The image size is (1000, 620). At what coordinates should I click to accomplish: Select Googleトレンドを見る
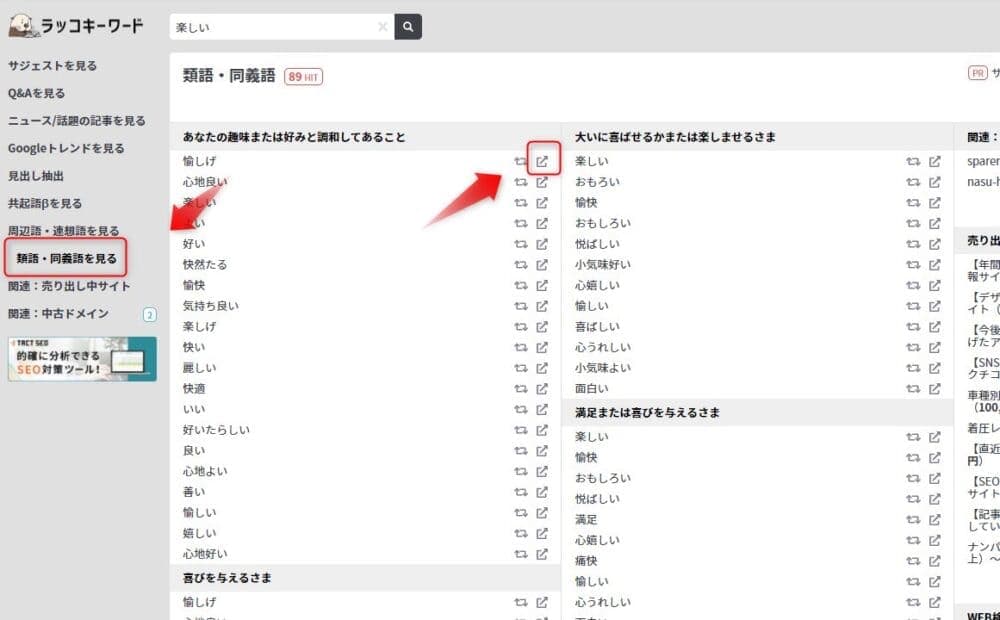pyautogui.click(x=66, y=148)
